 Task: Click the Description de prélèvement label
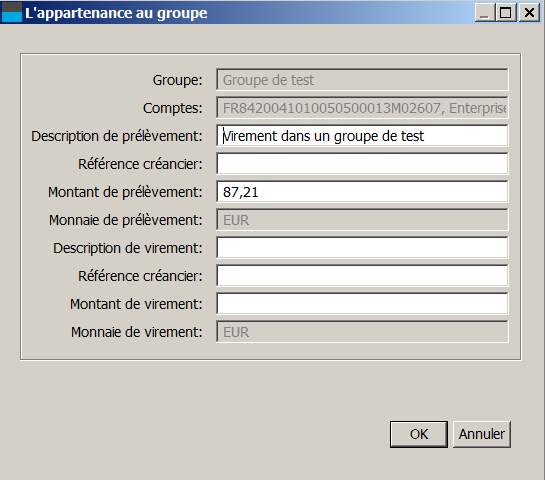117,136
